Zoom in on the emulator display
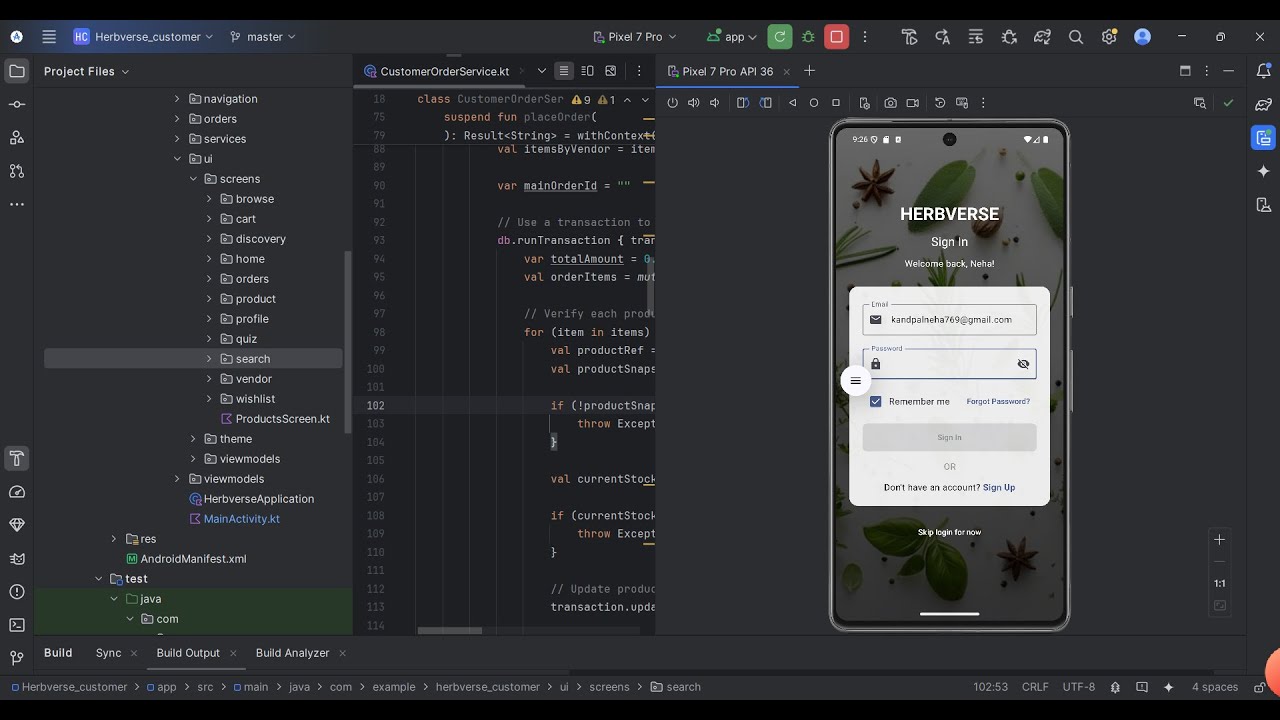 pyautogui.click(x=1220, y=540)
